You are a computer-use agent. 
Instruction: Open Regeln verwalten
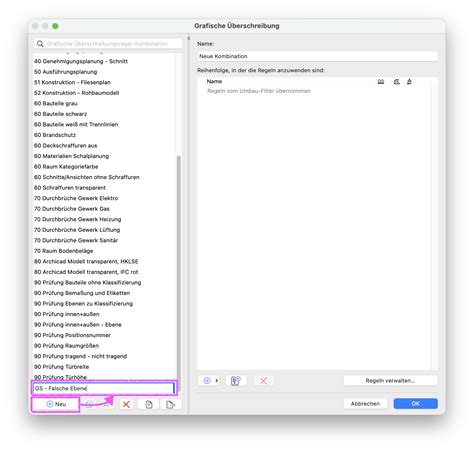pyautogui.click(x=390, y=380)
